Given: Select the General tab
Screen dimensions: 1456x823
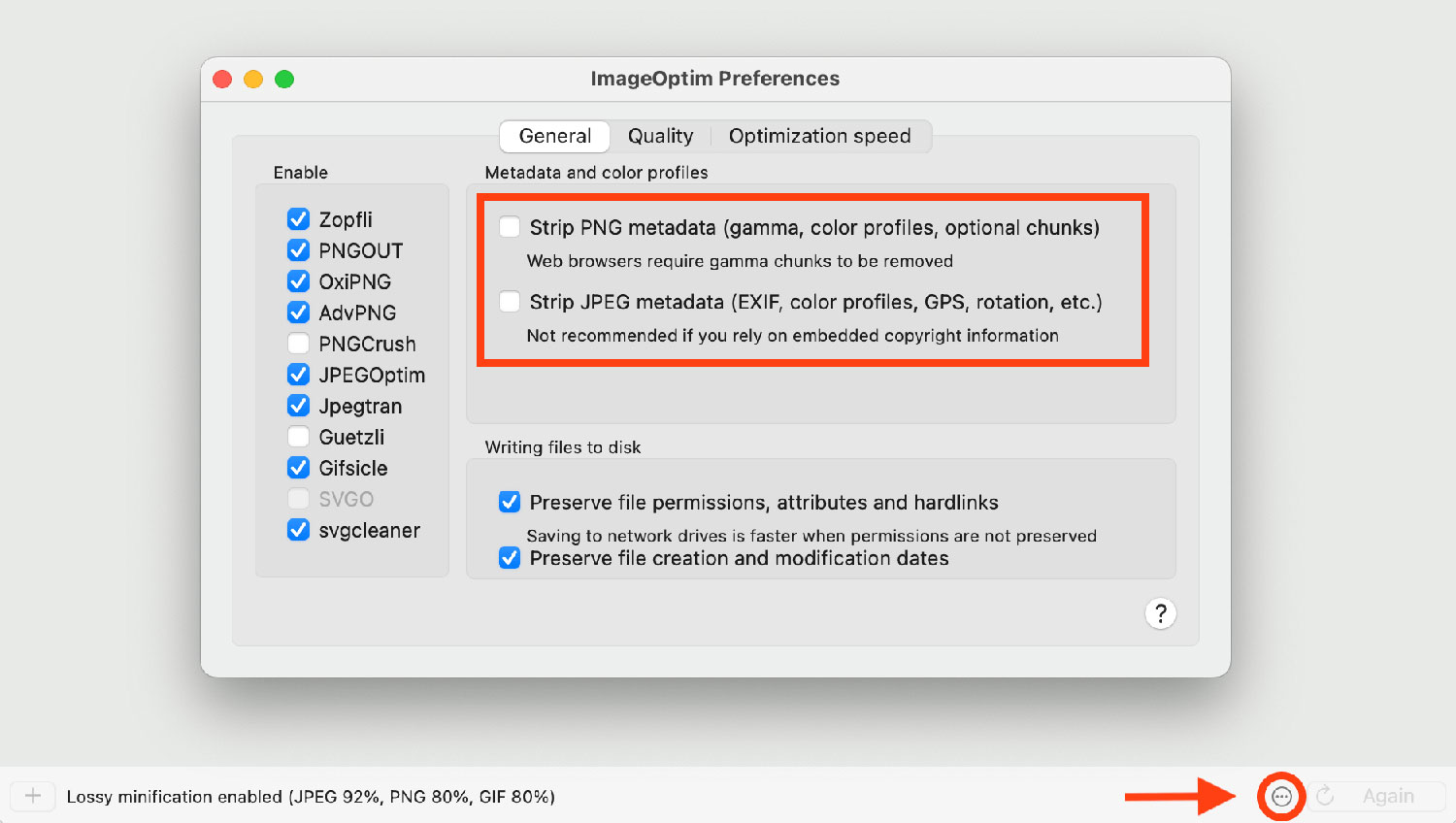Looking at the screenshot, I should (x=554, y=136).
